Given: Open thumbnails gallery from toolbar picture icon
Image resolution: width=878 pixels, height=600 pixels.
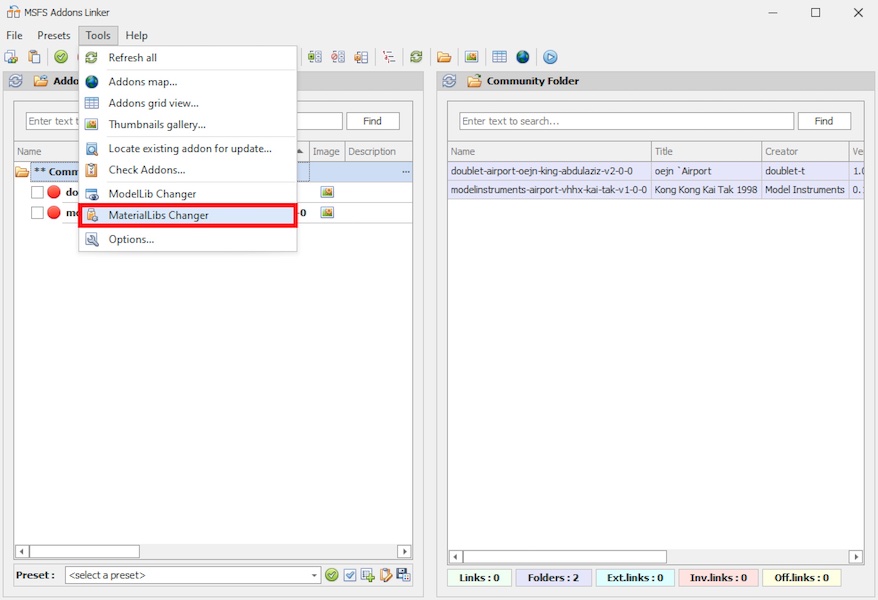Looking at the screenshot, I should coord(471,57).
